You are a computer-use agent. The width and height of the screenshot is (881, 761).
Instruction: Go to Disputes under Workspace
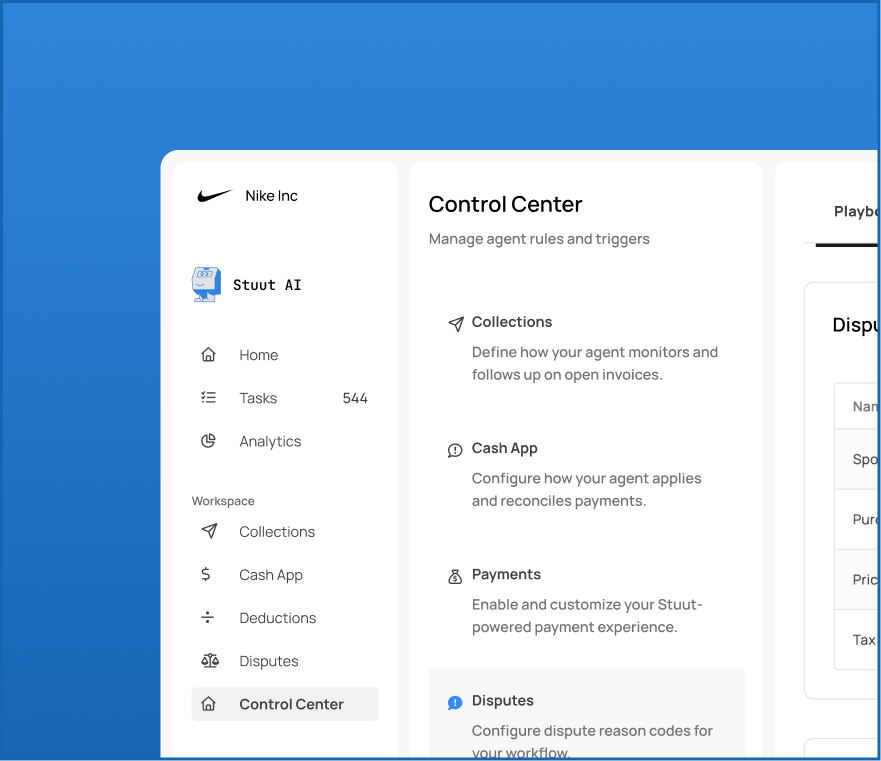[x=285, y=661]
